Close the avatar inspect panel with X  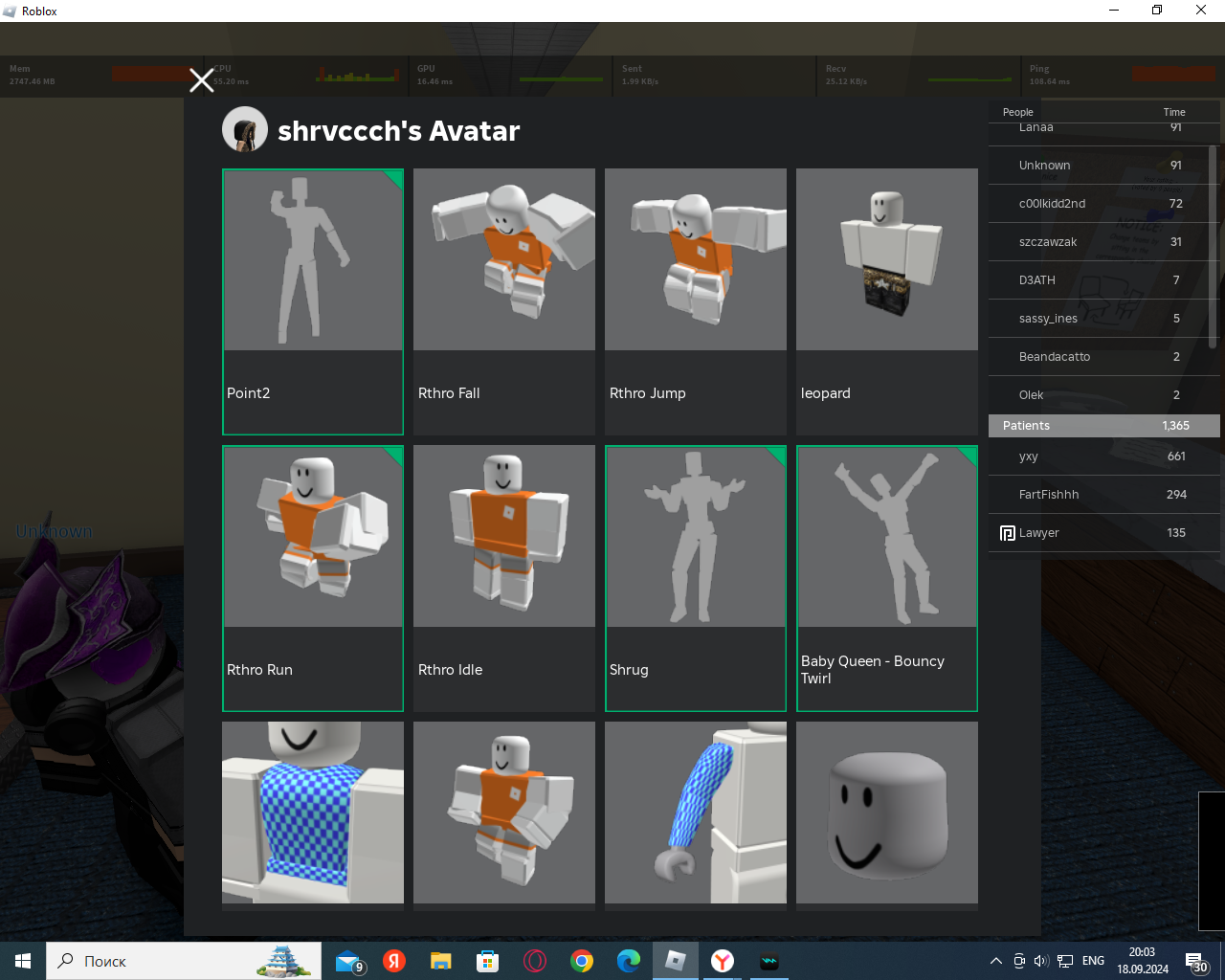[202, 80]
